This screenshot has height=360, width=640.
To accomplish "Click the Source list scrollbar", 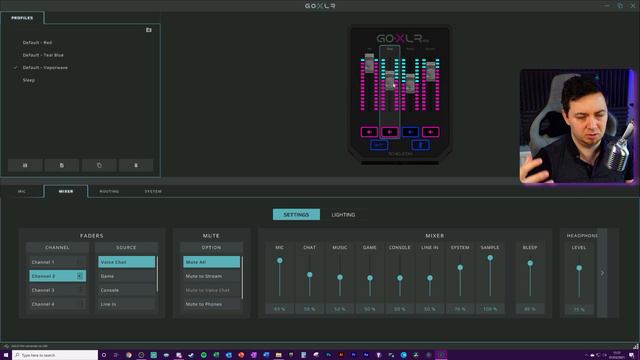I will (157, 274).
